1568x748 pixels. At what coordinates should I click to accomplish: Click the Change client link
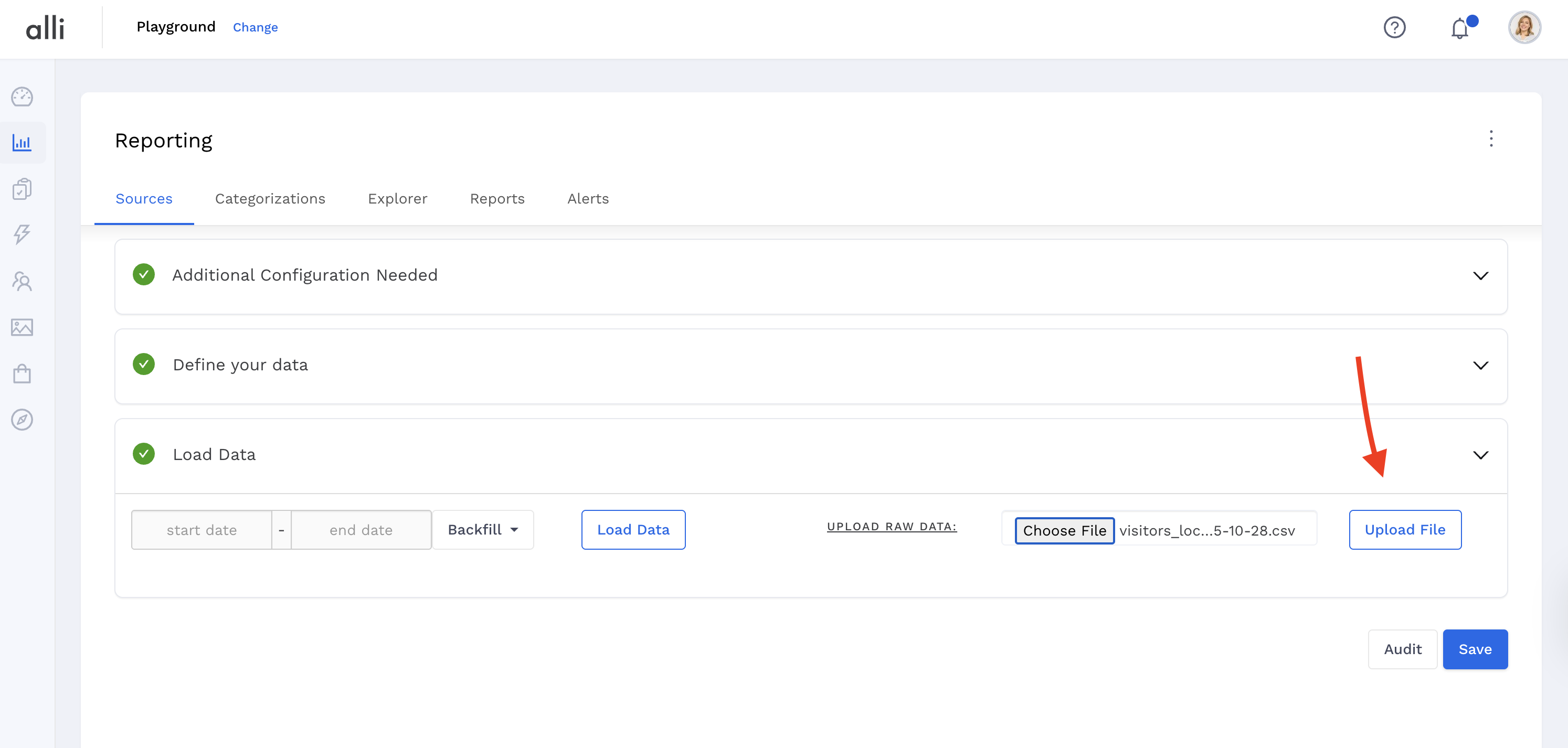click(x=255, y=27)
